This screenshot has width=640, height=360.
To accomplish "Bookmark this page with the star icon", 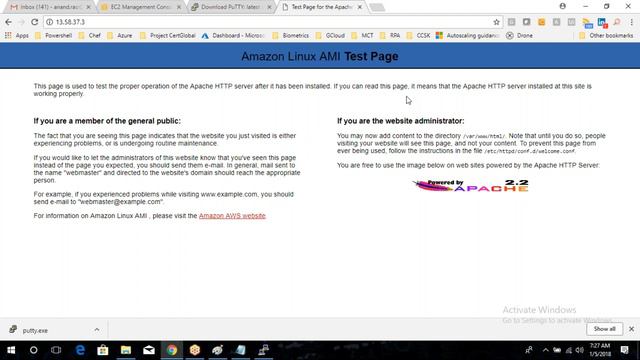I will click(496, 22).
